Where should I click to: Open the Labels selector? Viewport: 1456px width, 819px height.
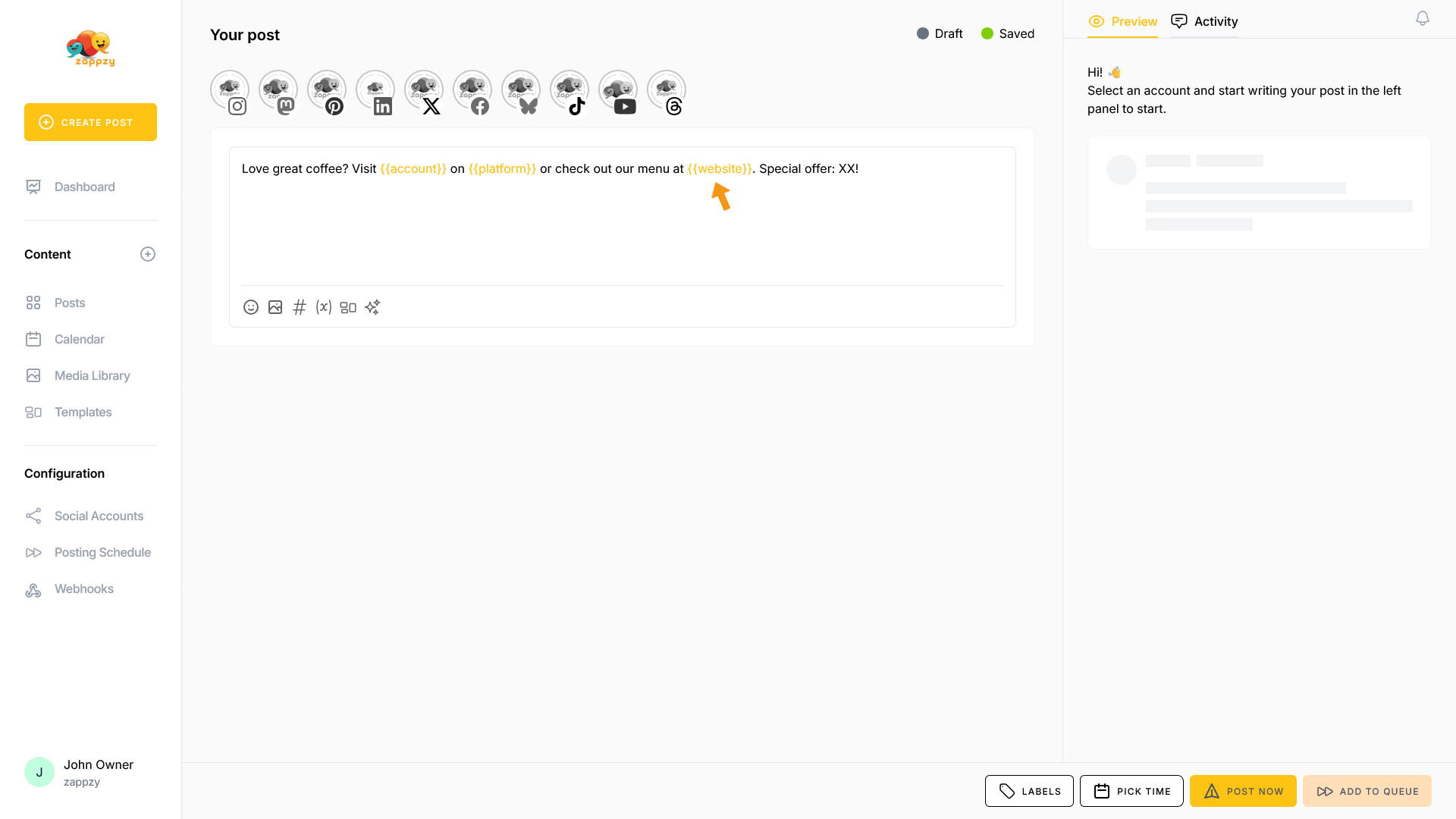1029,791
